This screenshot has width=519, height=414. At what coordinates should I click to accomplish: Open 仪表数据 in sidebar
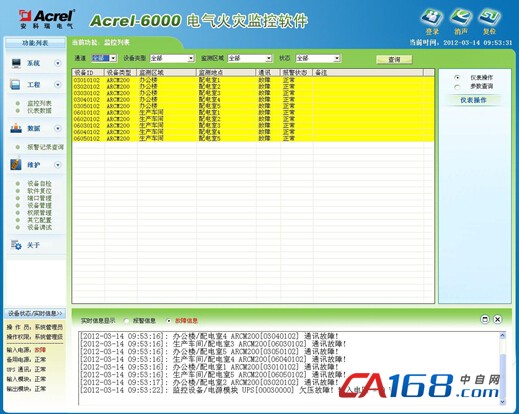pyautogui.click(x=39, y=111)
